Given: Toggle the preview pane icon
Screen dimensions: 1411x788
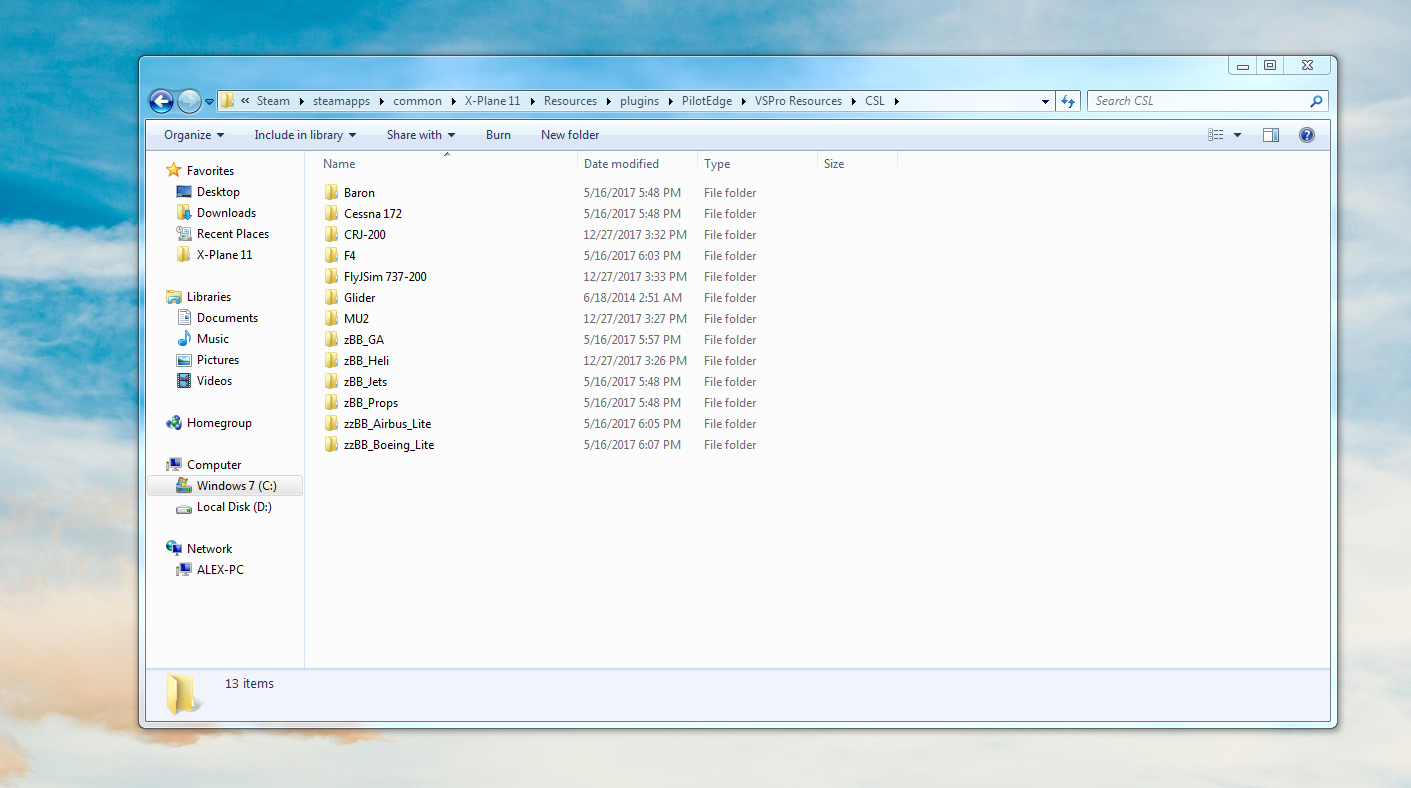Looking at the screenshot, I should coord(1271,135).
